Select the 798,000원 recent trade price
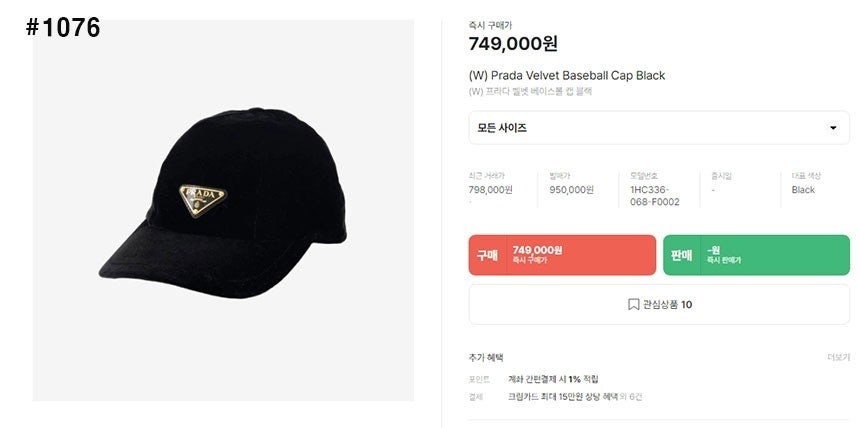 pyautogui.click(x=490, y=189)
